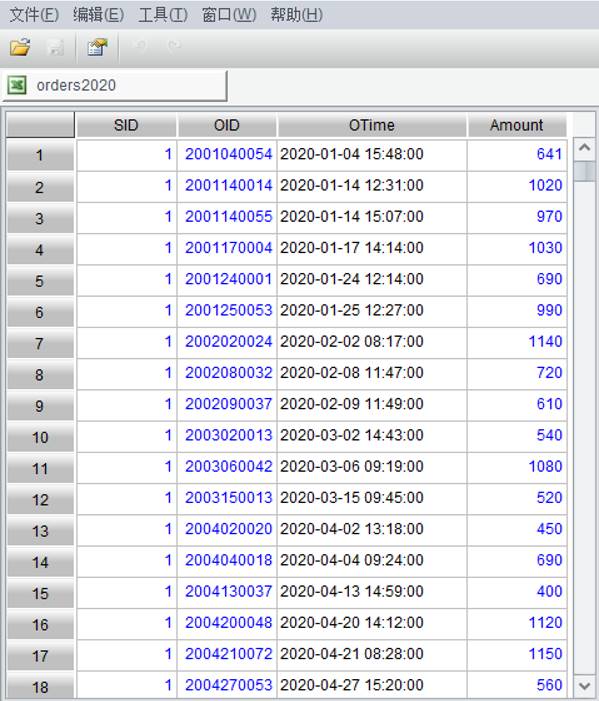
Task: Click the undo arrow icon
Action: tap(141, 46)
